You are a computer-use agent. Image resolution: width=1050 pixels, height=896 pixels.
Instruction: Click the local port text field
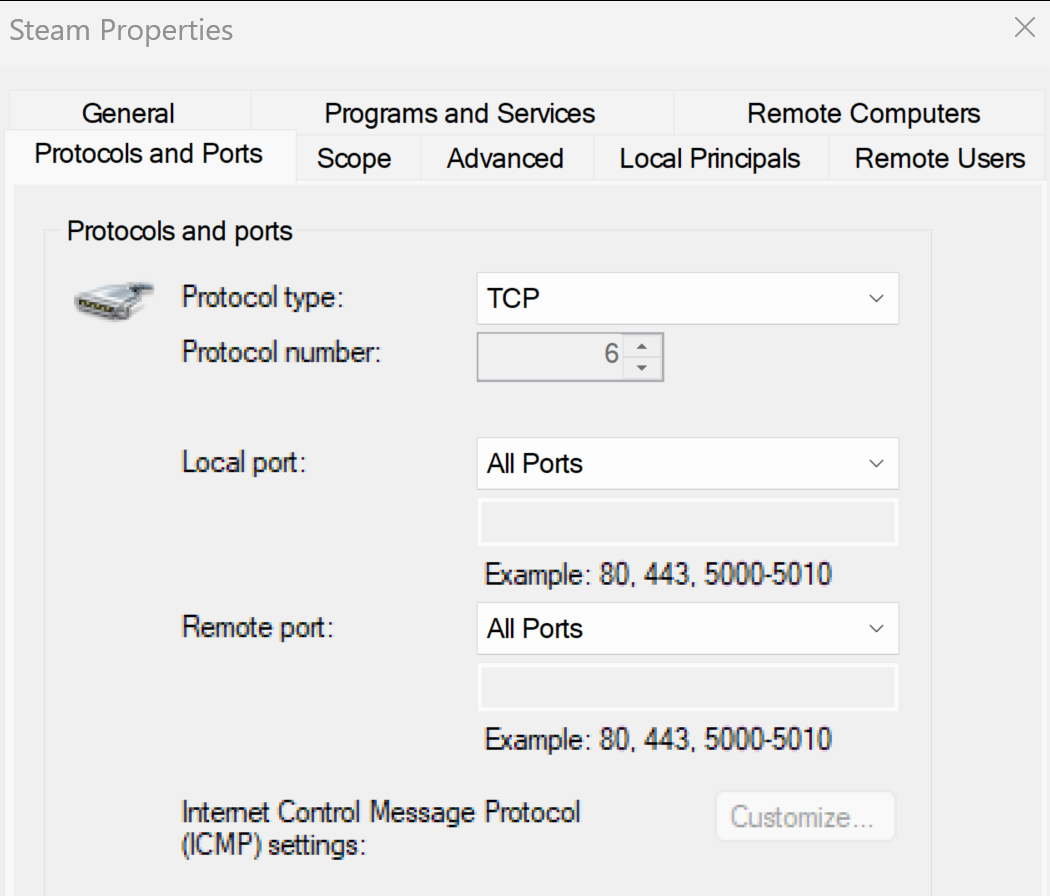click(688, 522)
